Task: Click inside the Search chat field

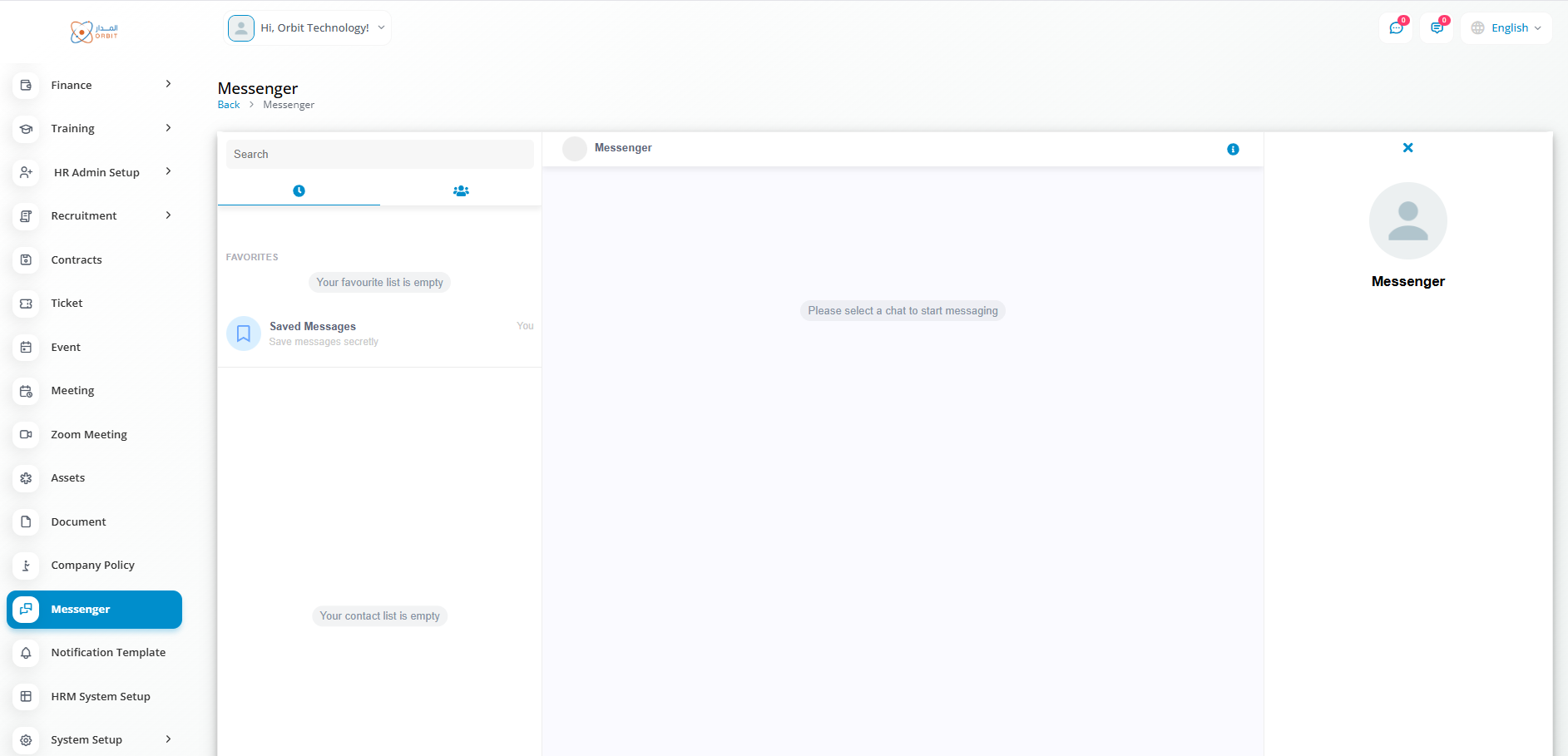Action: 379,155
